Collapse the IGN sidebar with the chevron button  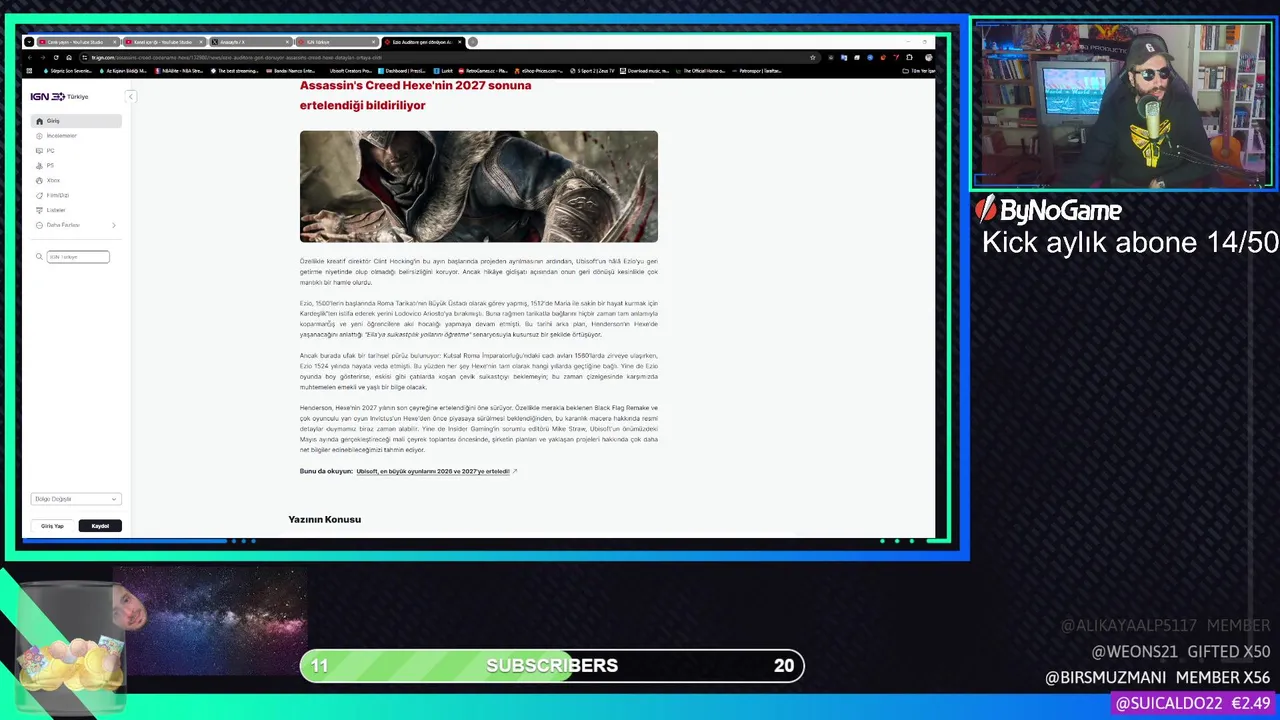[x=130, y=96]
